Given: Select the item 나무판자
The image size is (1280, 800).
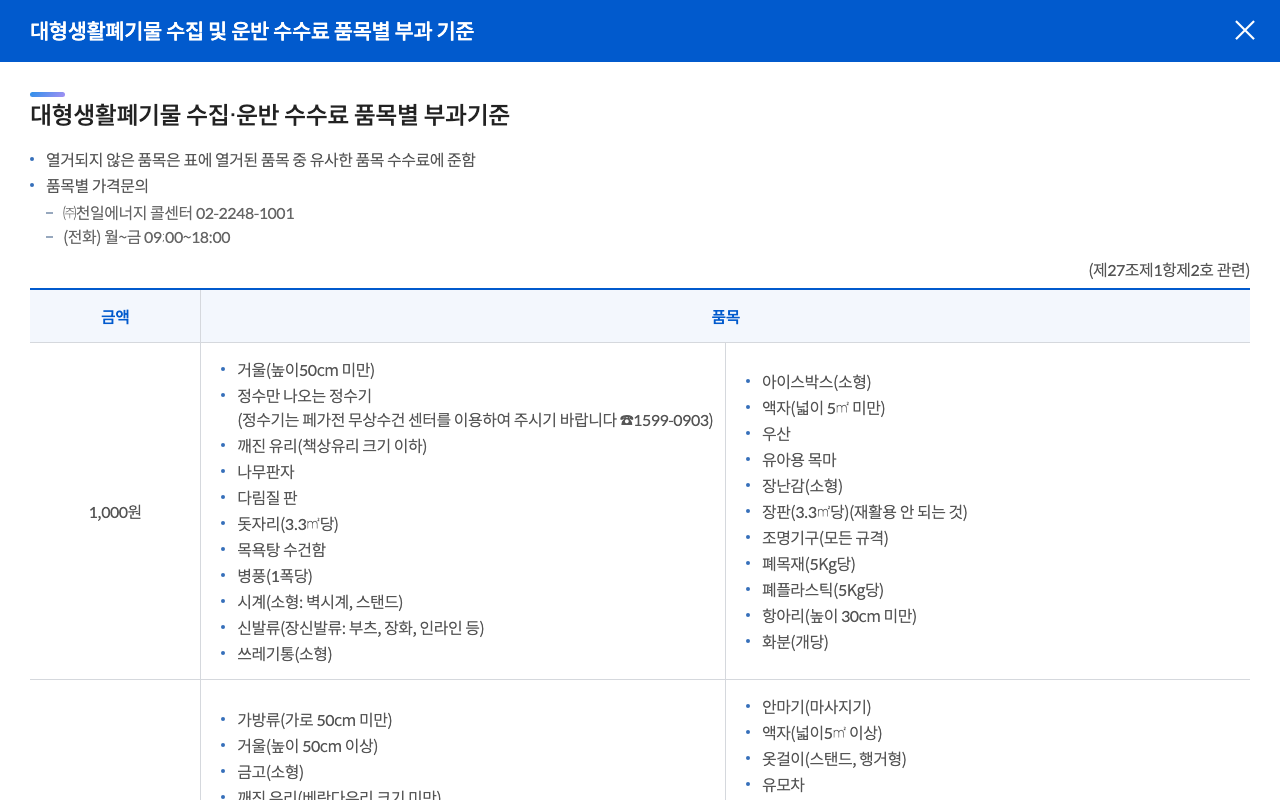Looking at the screenshot, I should click(266, 472).
